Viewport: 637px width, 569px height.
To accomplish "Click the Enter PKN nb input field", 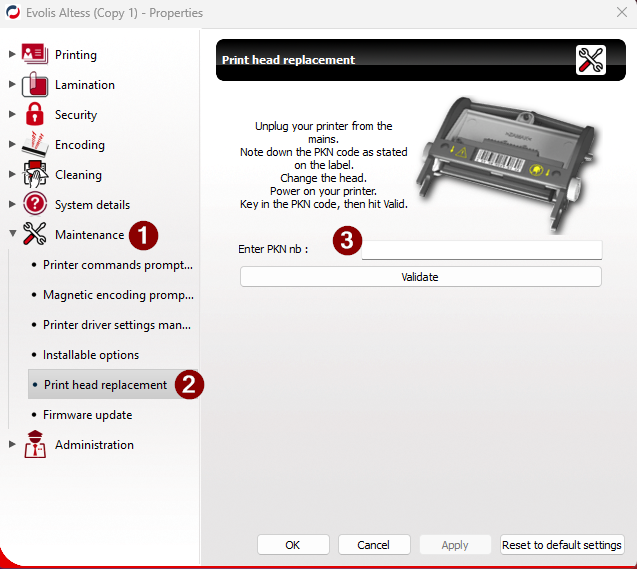I will pyautogui.click(x=482, y=250).
